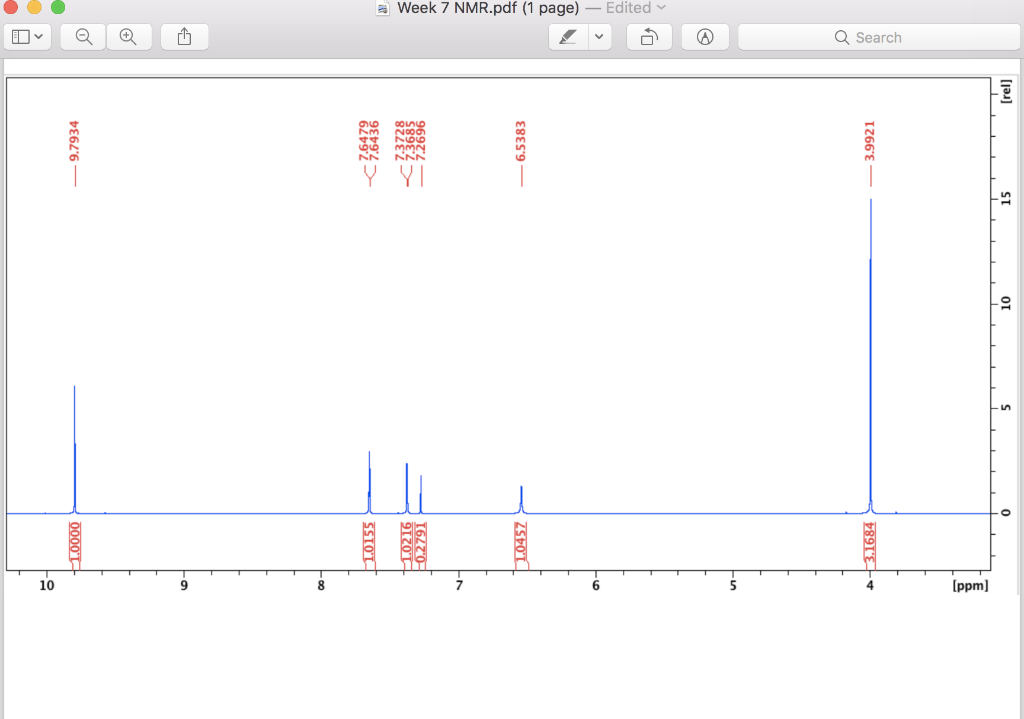This screenshot has width=1024, height=719.
Task: Zoom out using the magnifier minus icon
Action: [x=82, y=36]
